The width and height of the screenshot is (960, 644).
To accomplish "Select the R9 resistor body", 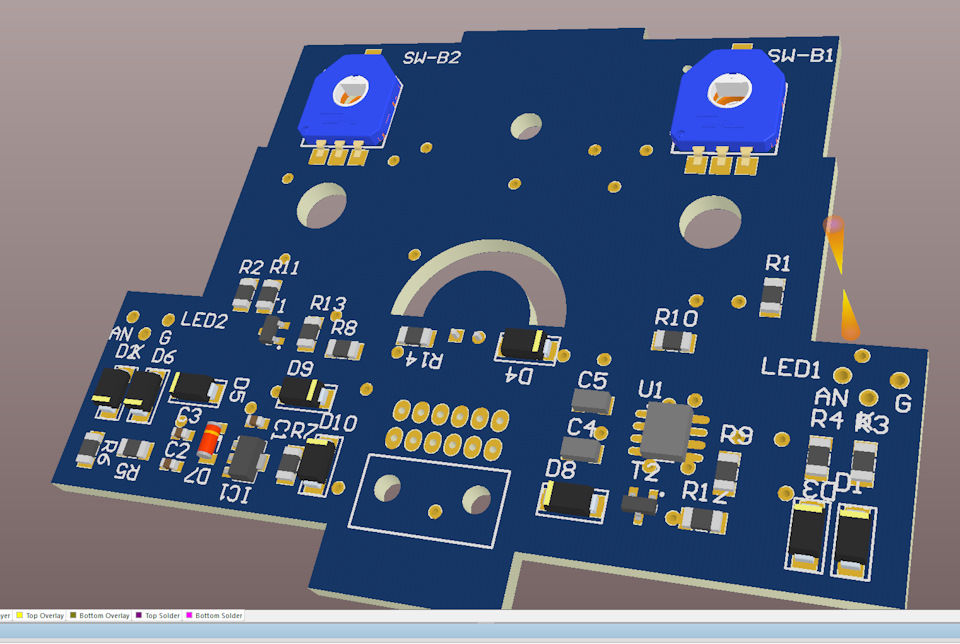I will click(727, 473).
